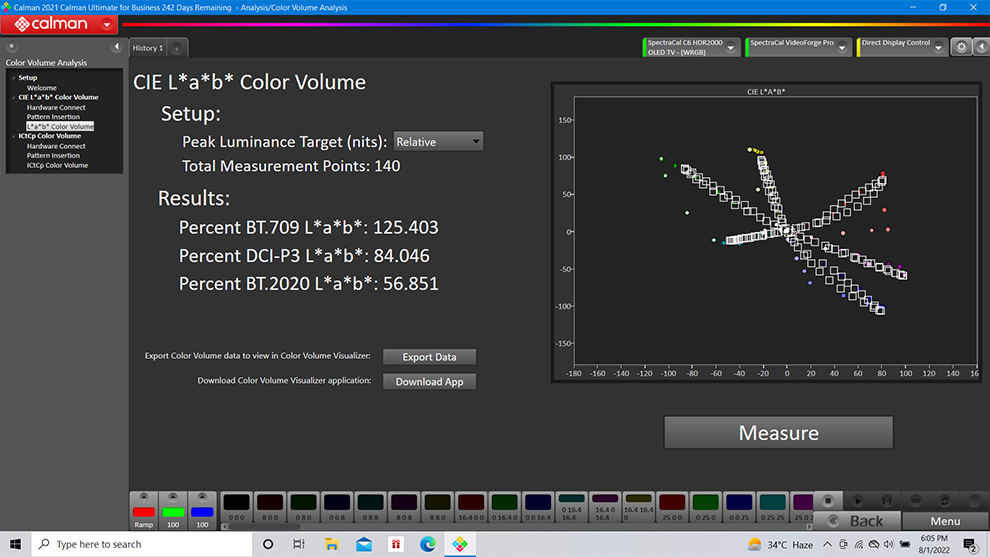Open Hardware Connect under ICtCp
Viewport: 990px width, 557px height.
pos(56,146)
